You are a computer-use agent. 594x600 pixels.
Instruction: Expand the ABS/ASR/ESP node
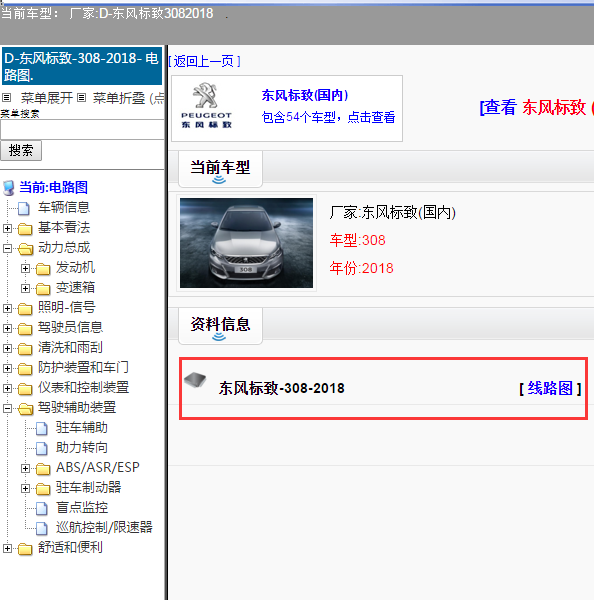[25, 468]
